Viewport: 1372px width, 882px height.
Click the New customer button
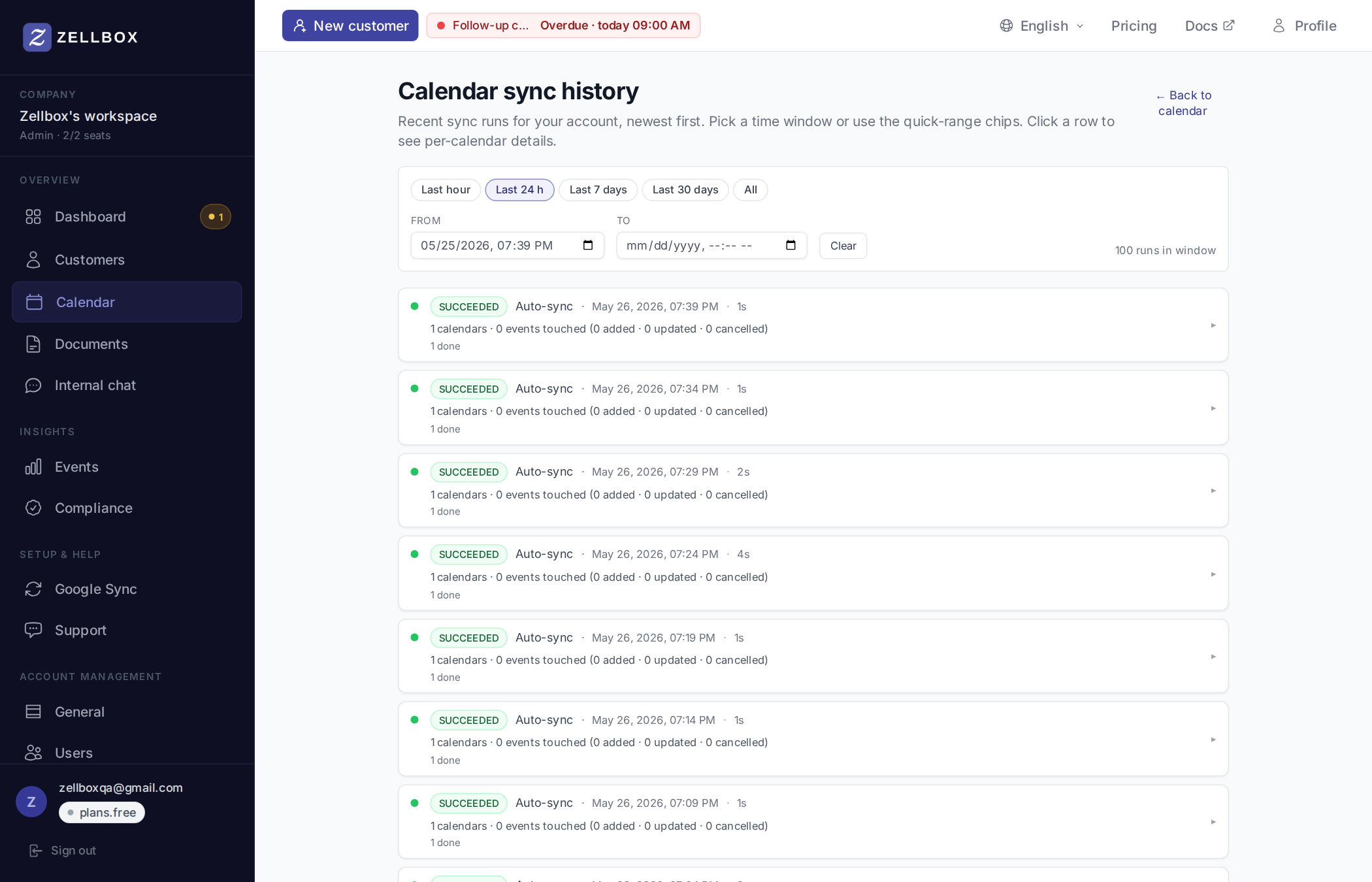350,25
